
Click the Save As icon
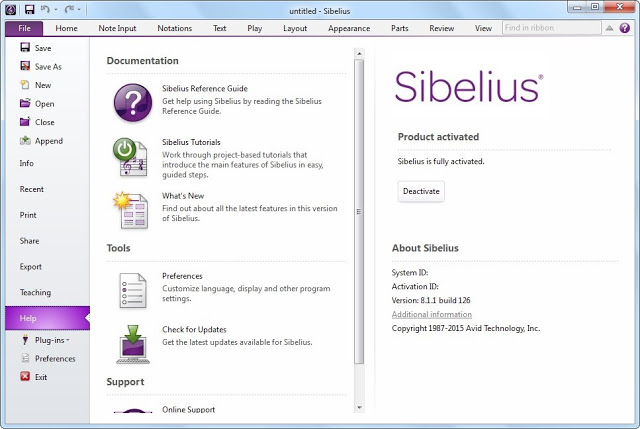[x=25, y=66]
